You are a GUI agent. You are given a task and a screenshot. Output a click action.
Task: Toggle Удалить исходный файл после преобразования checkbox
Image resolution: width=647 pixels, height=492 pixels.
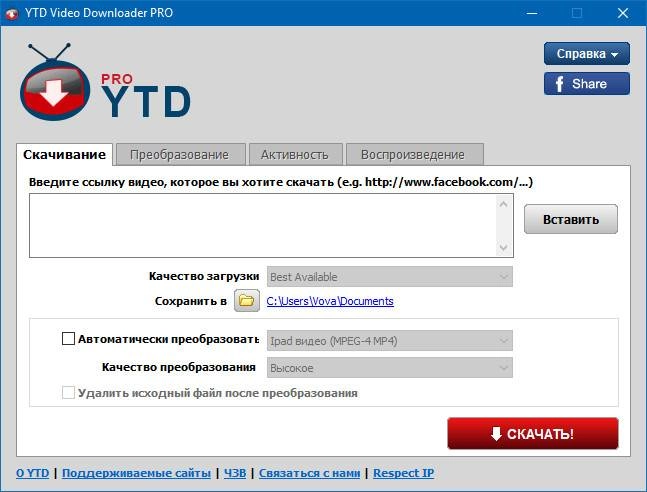point(68,393)
